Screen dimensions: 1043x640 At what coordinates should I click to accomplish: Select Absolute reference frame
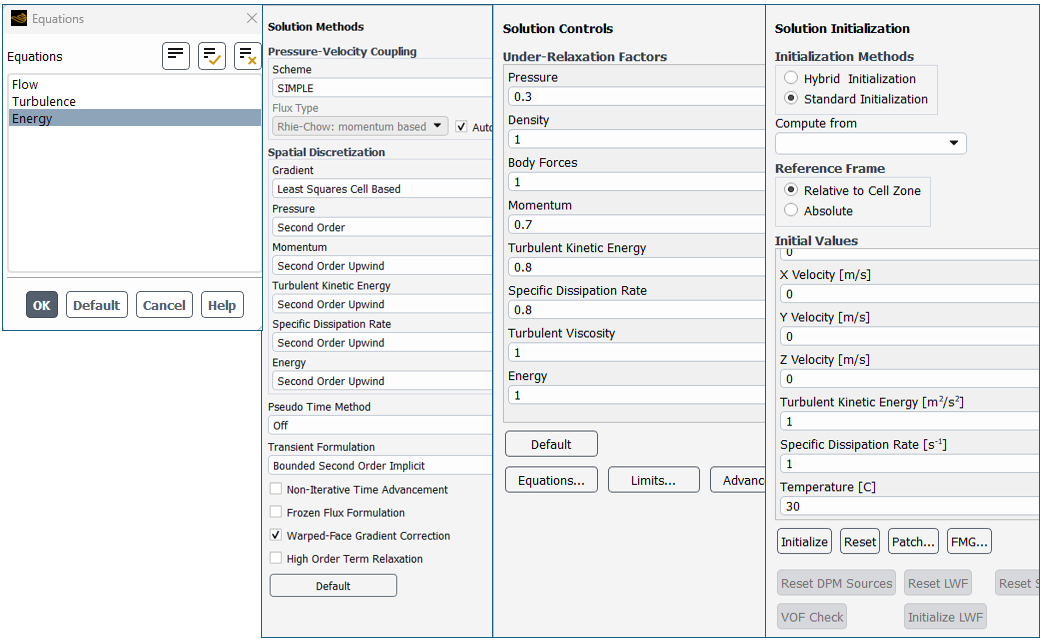point(791,210)
